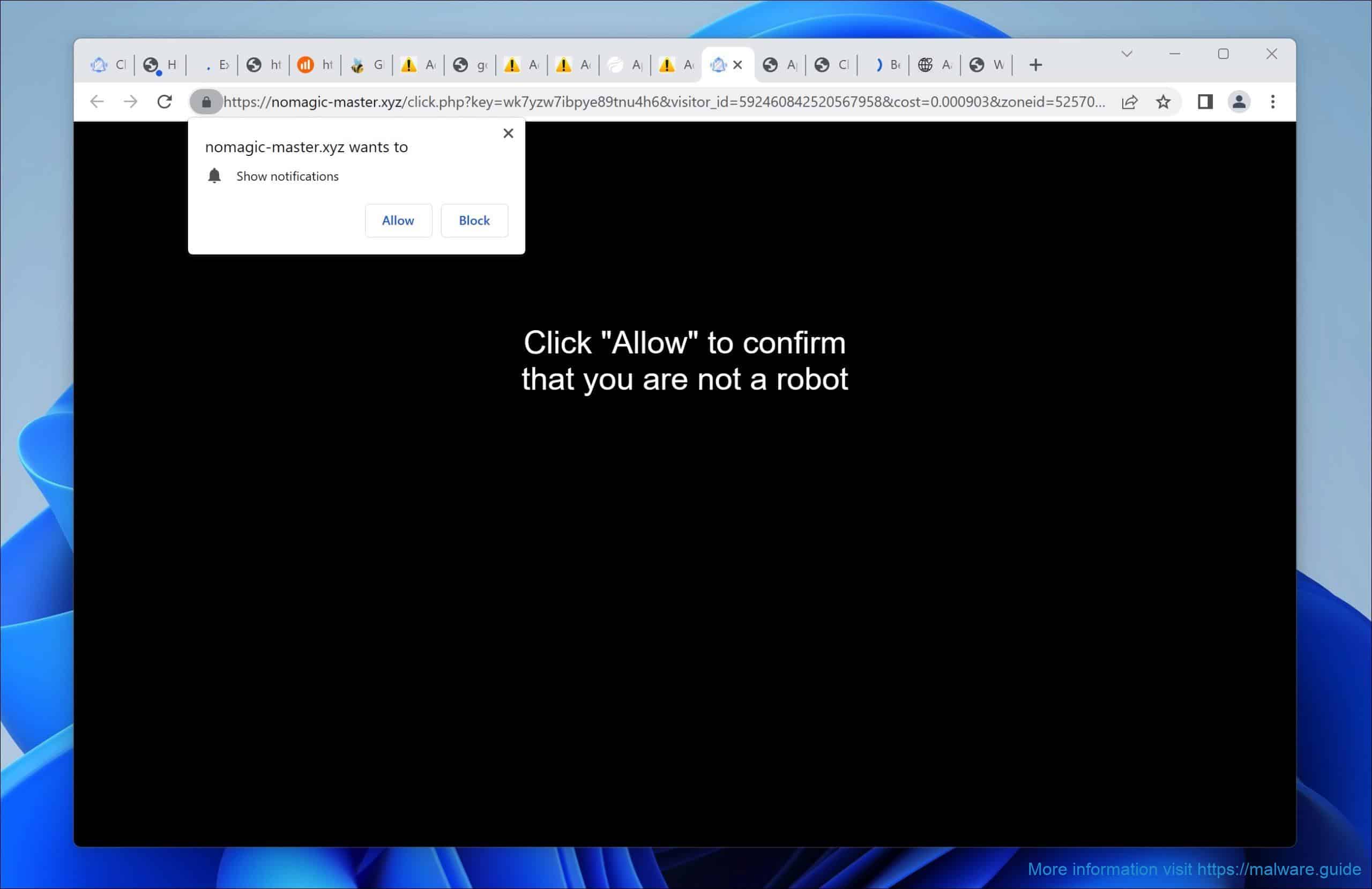1372x889 pixels.
Task: Maximize the Chrome window
Action: pos(1223,54)
